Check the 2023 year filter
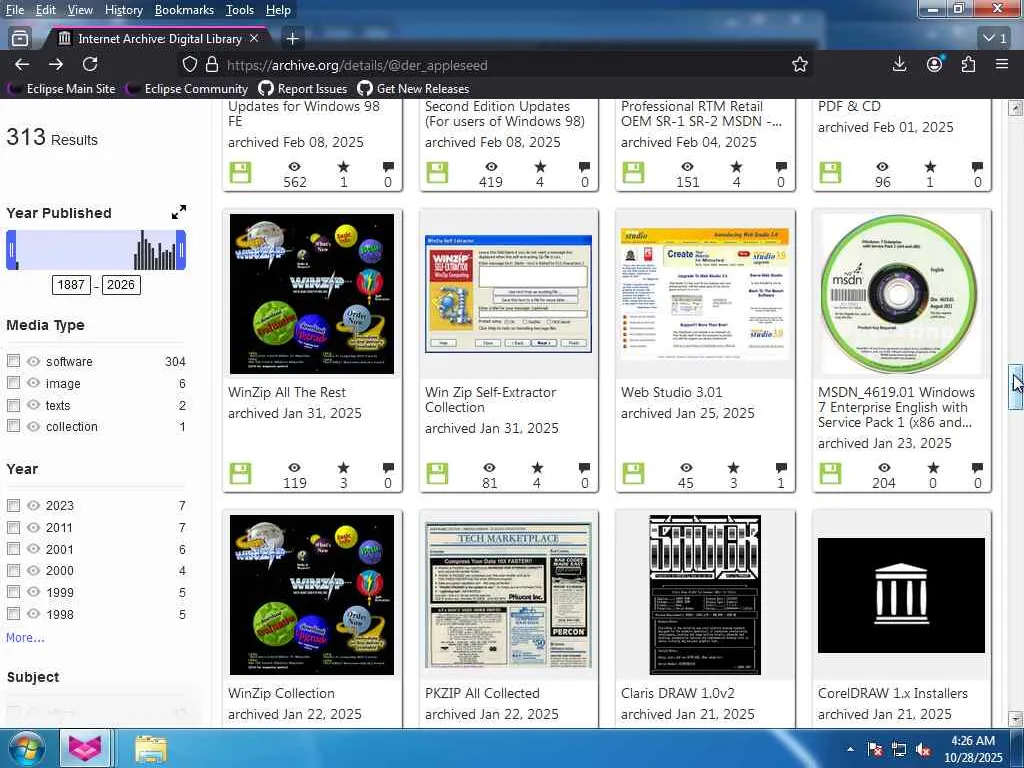1024x768 pixels. point(13,505)
